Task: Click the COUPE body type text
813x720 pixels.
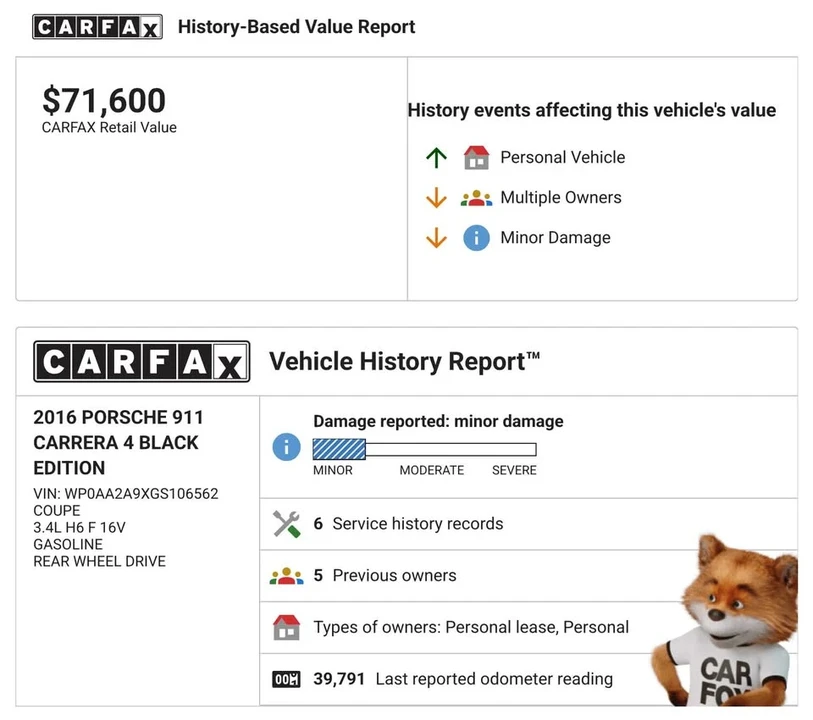Action: [x=57, y=511]
